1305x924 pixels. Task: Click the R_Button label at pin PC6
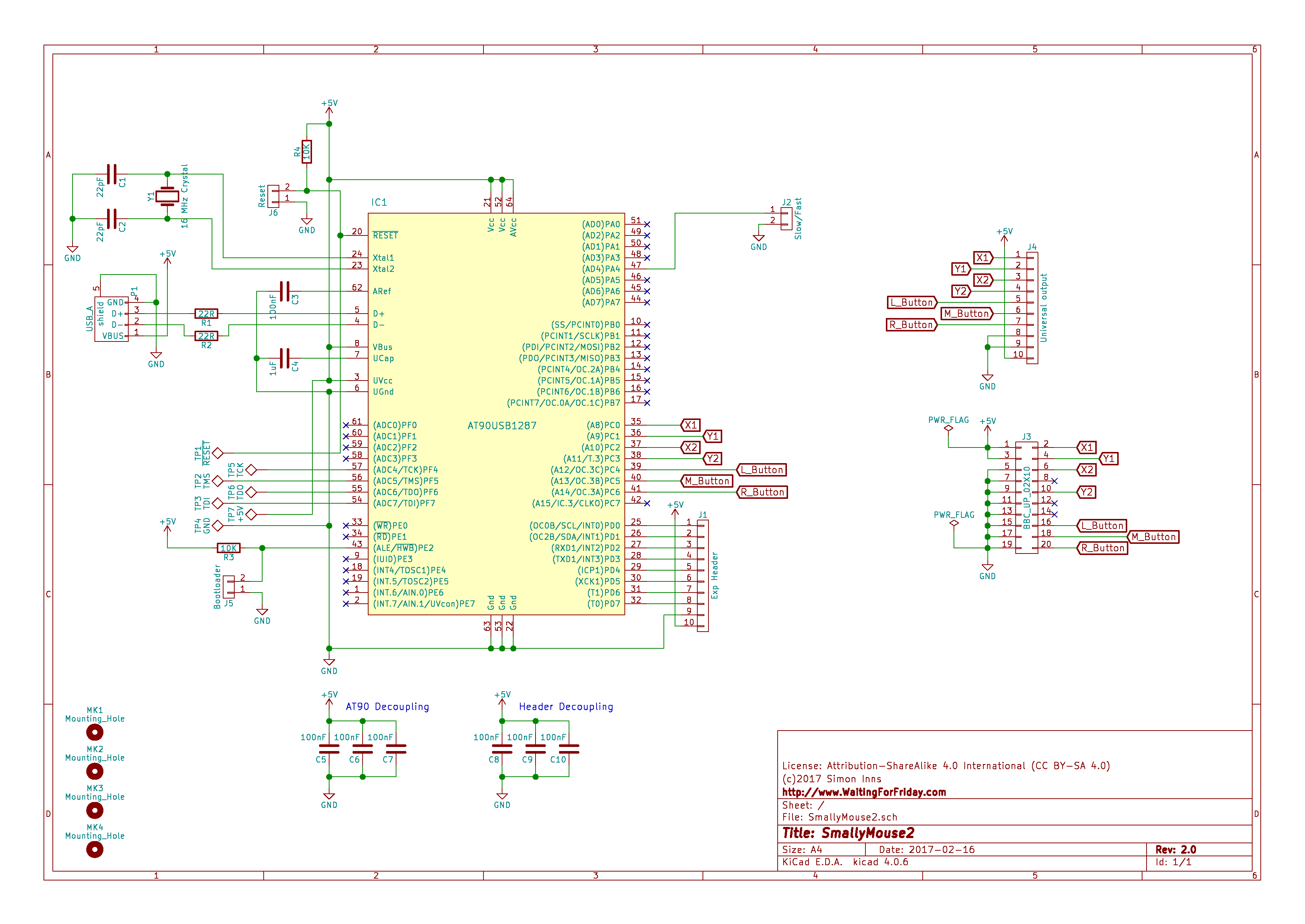tap(762, 492)
